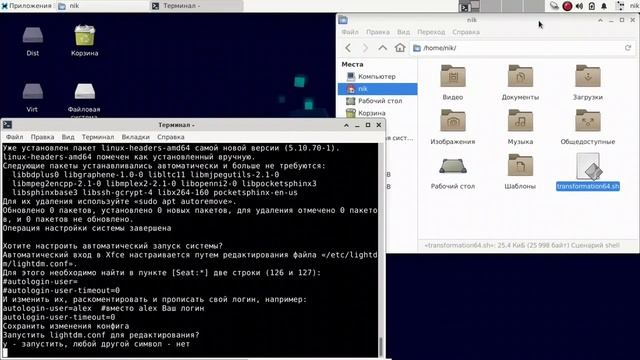Open the Dist drive desktop icon

click(x=33, y=41)
